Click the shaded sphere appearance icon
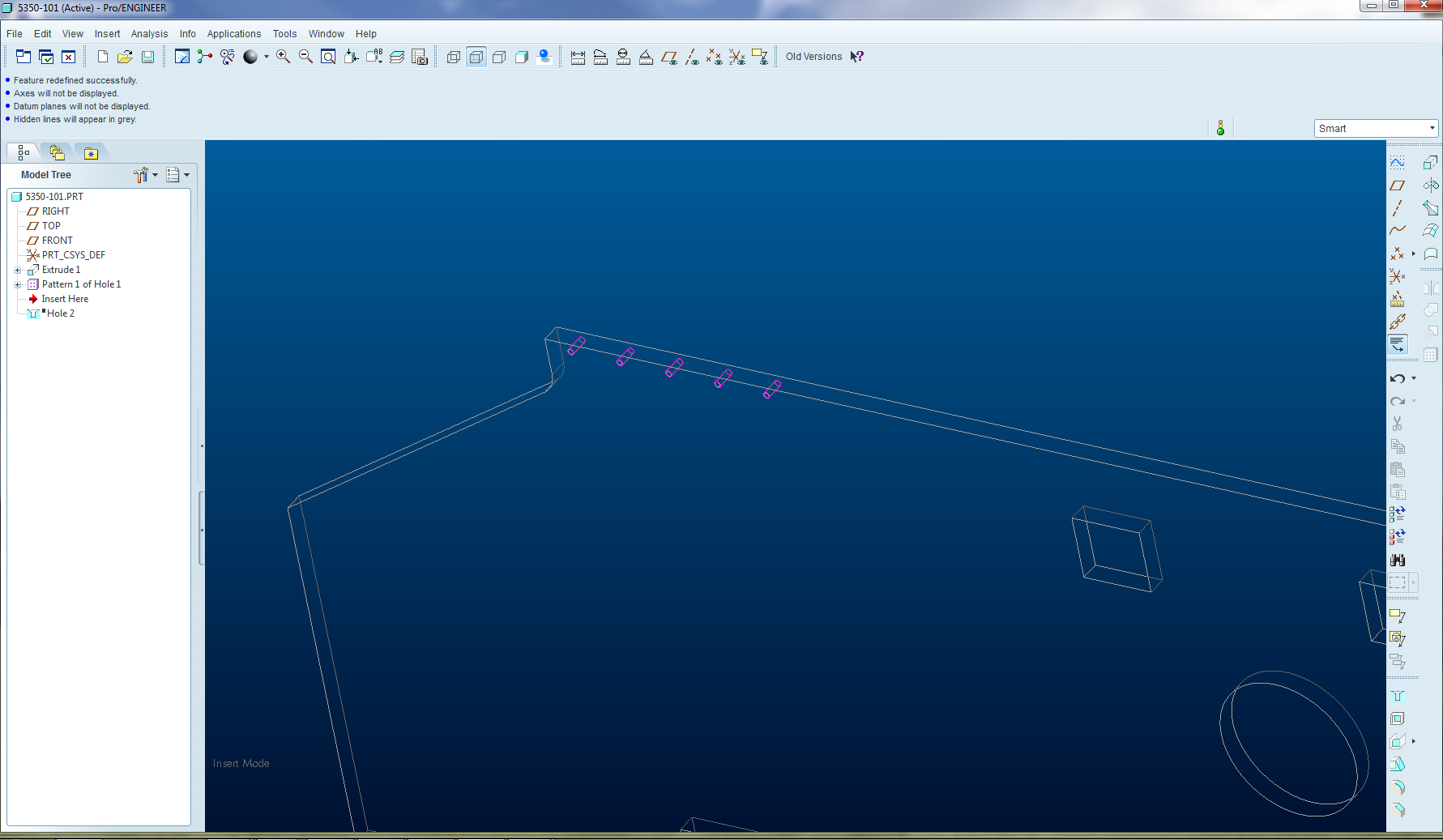 pos(250,57)
